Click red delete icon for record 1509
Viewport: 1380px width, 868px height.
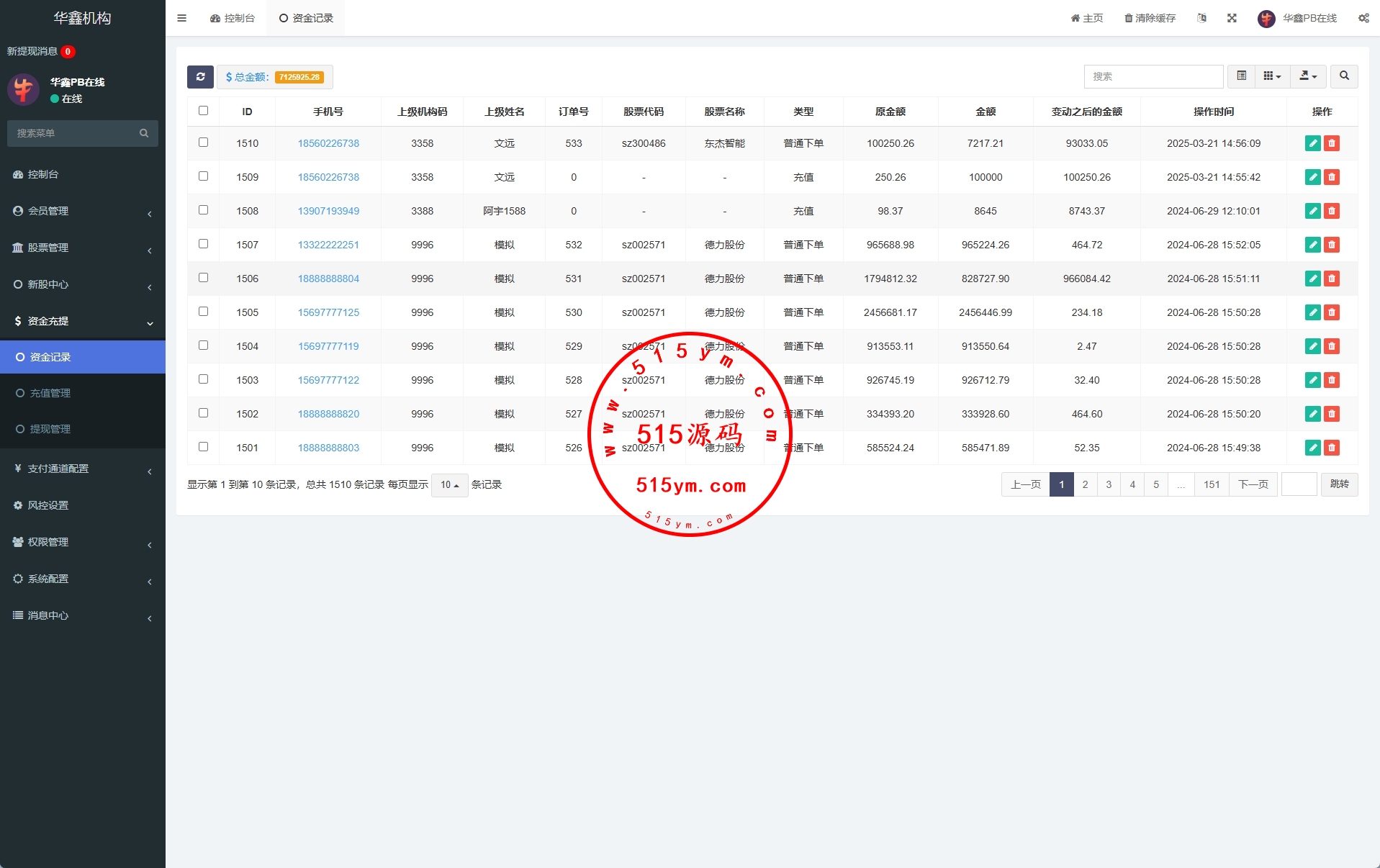(1331, 177)
